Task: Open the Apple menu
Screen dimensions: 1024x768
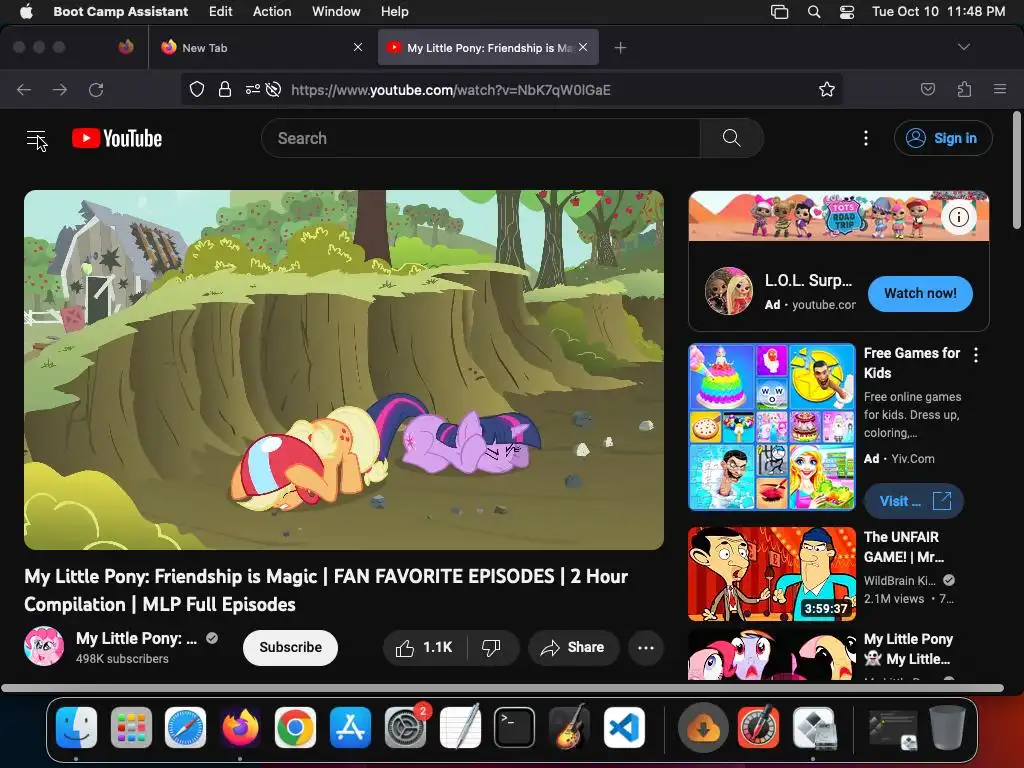Action: [26, 12]
